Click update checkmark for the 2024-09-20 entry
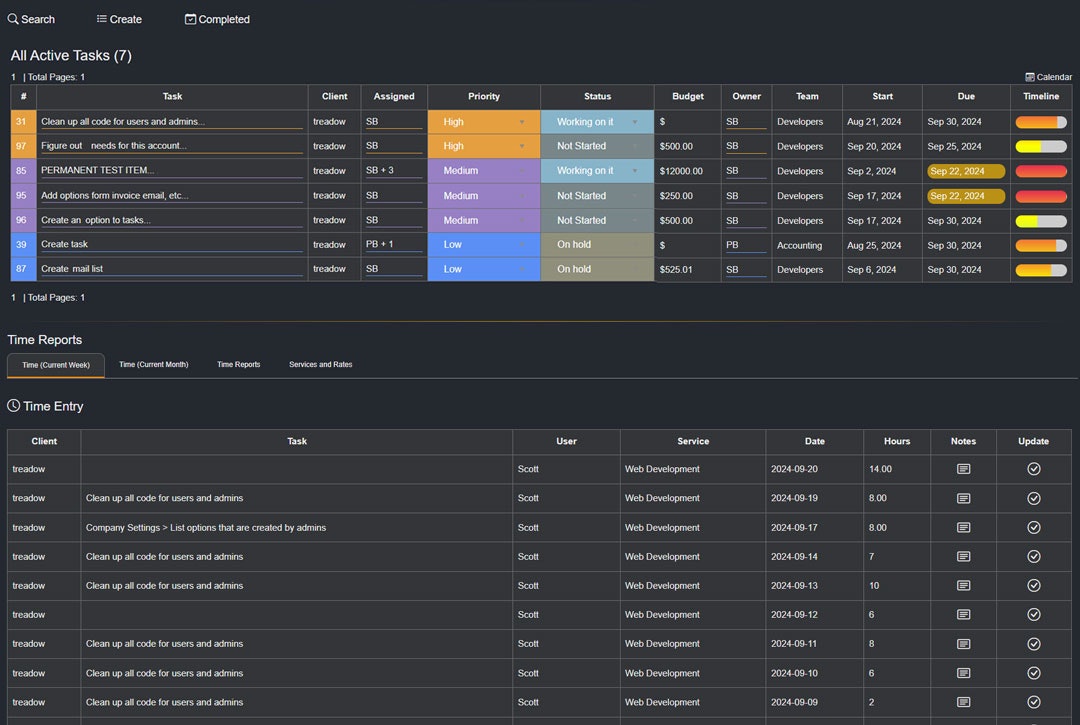Viewport: 1080px width, 725px height. [1034, 469]
